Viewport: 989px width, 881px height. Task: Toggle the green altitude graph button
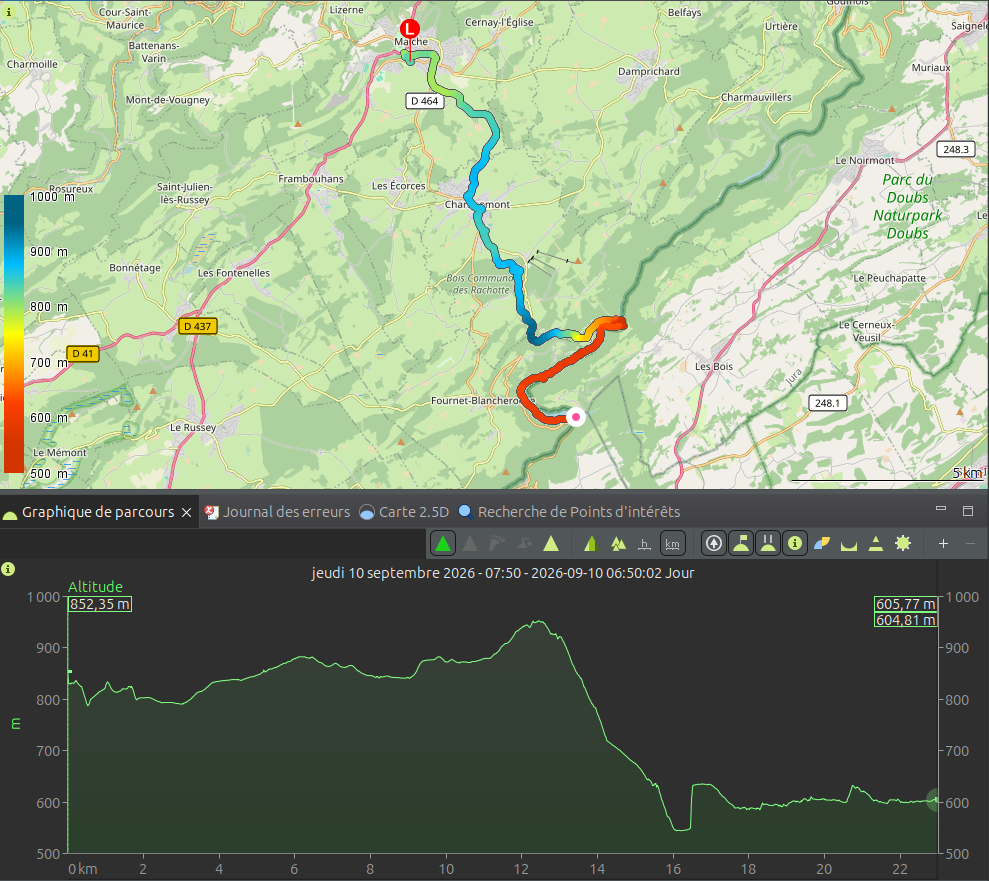443,544
